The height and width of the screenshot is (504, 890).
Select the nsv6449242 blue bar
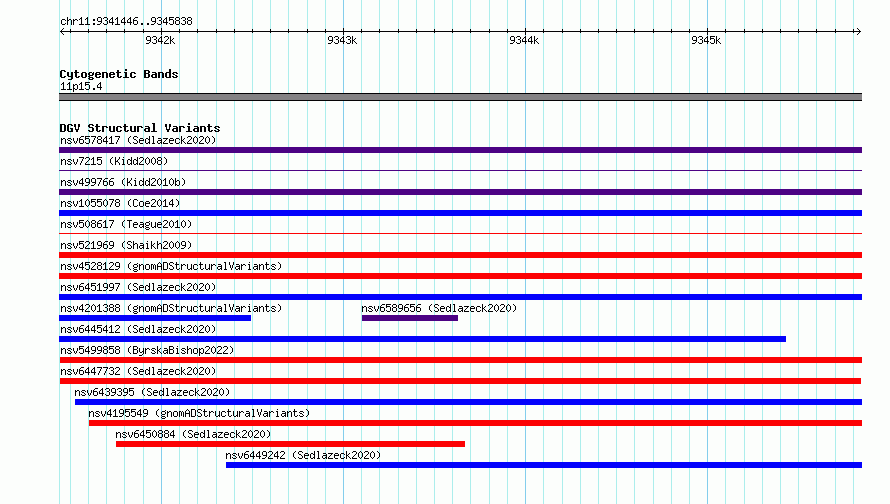[544, 465]
